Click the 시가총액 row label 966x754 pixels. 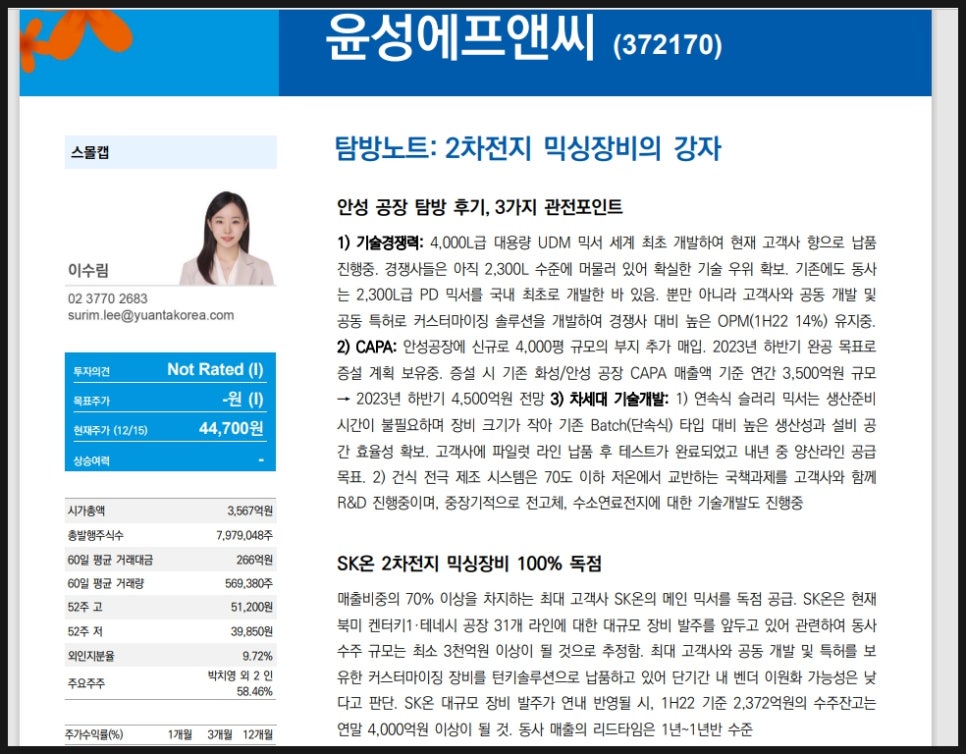tap(86, 511)
